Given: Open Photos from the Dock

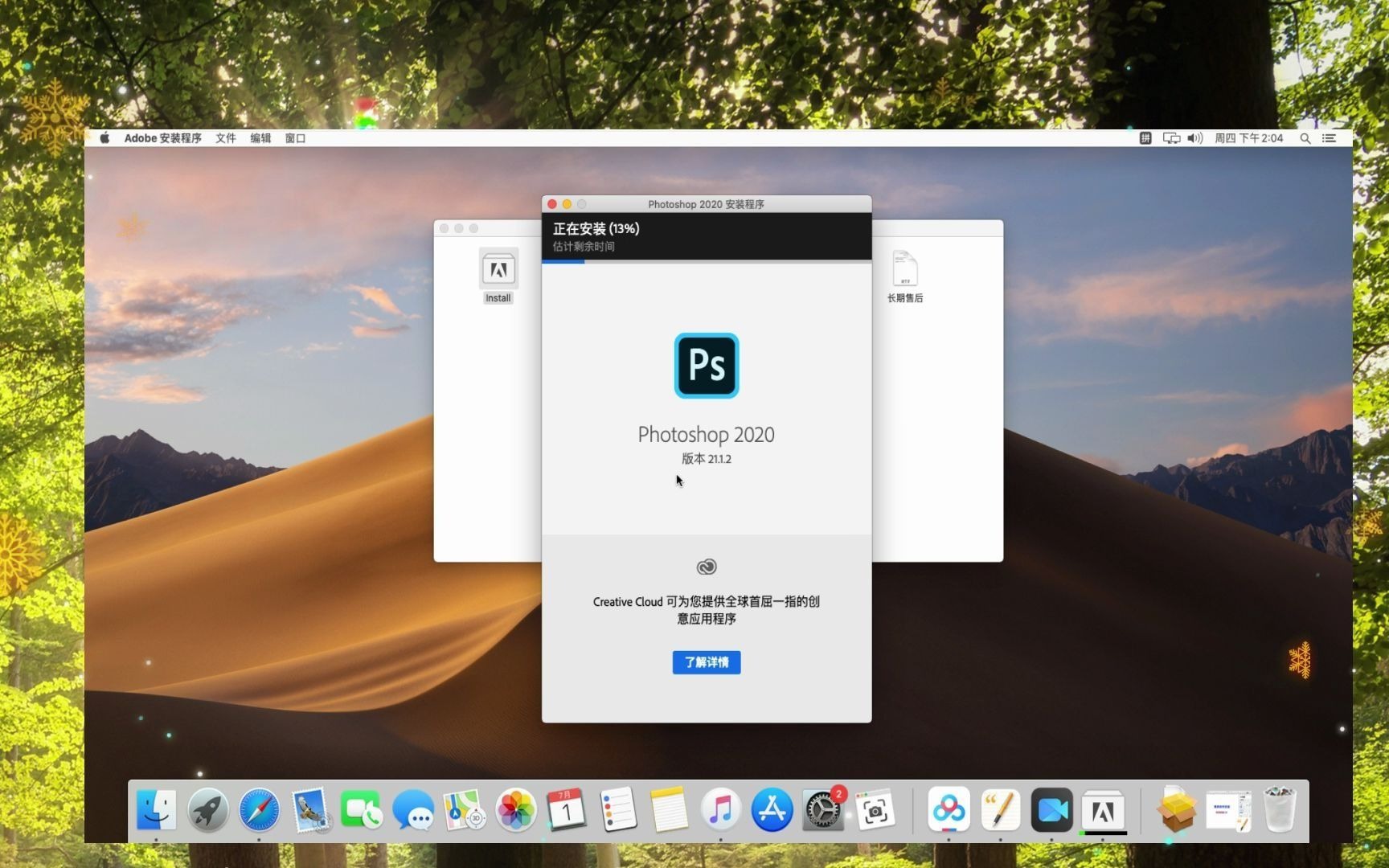Looking at the screenshot, I should [x=515, y=809].
